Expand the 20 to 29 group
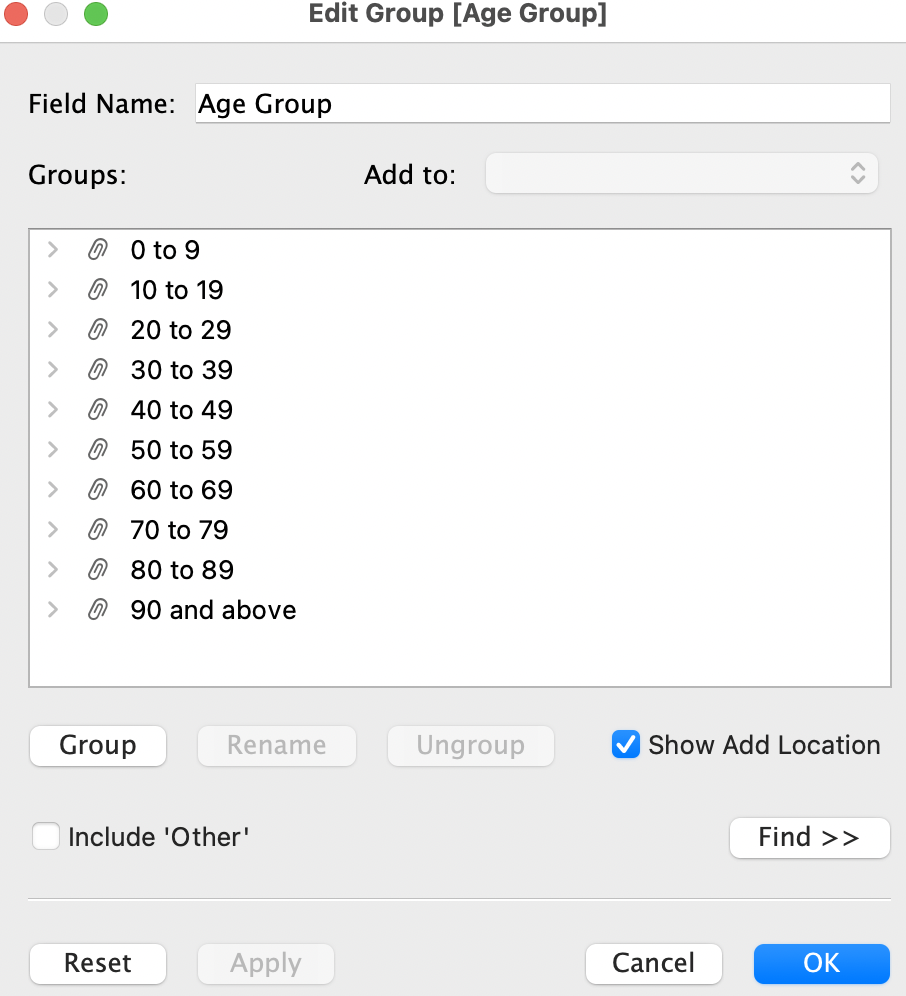Image resolution: width=906 pixels, height=996 pixels. [x=54, y=330]
